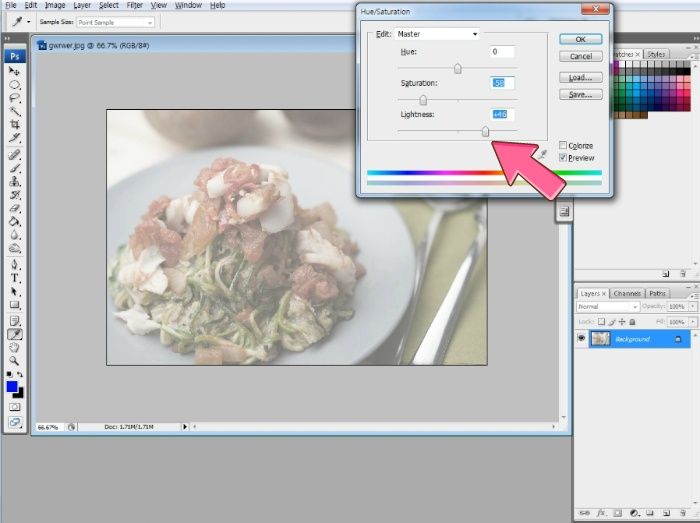The width and height of the screenshot is (700, 523).
Task: Add a layer mask icon
Action: click(617, 513)
